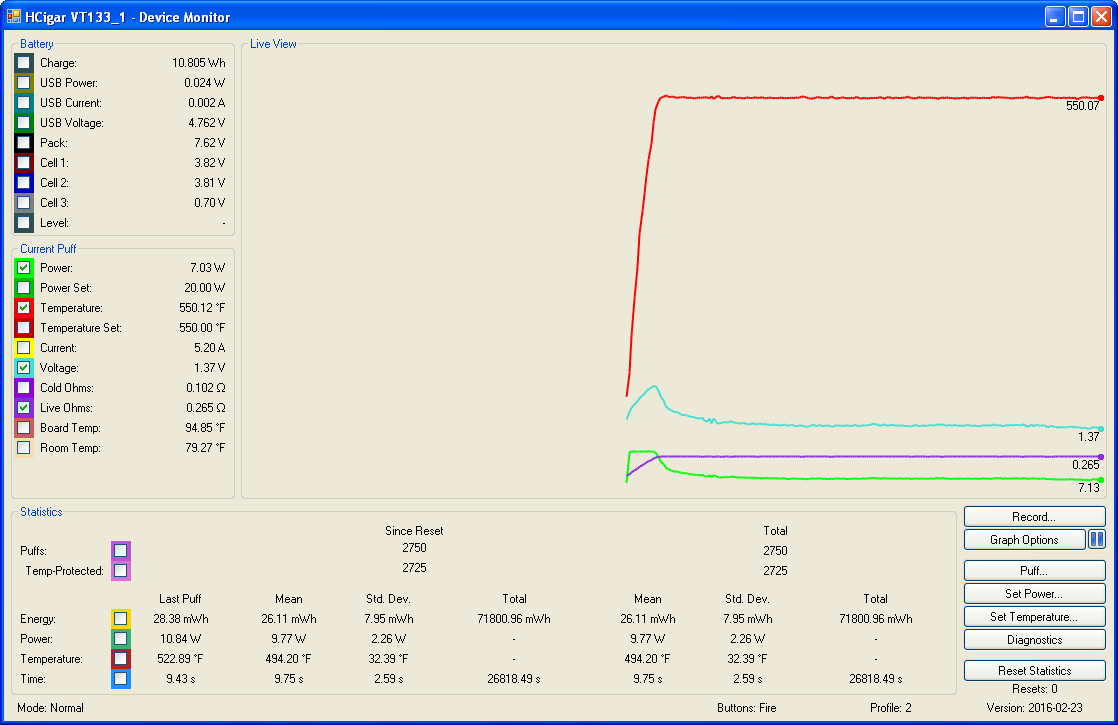This screenshot has width=1118, height=725.
Task: Open the Set Temperature dialog
Action: 1034,617
